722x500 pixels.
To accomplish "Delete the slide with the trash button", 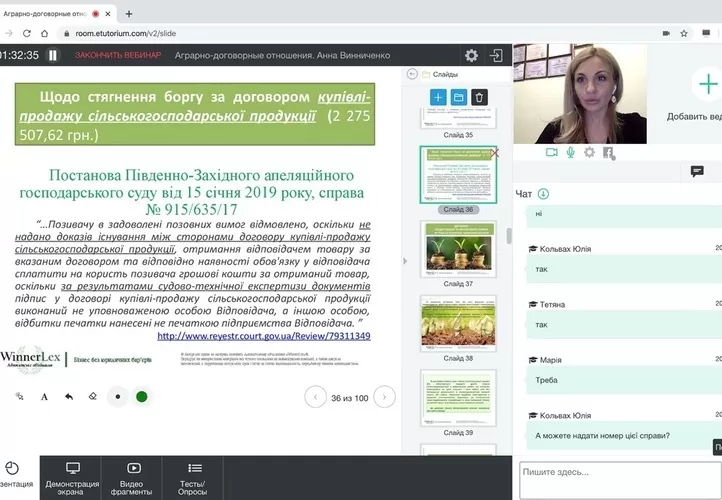I will (479, 97).
